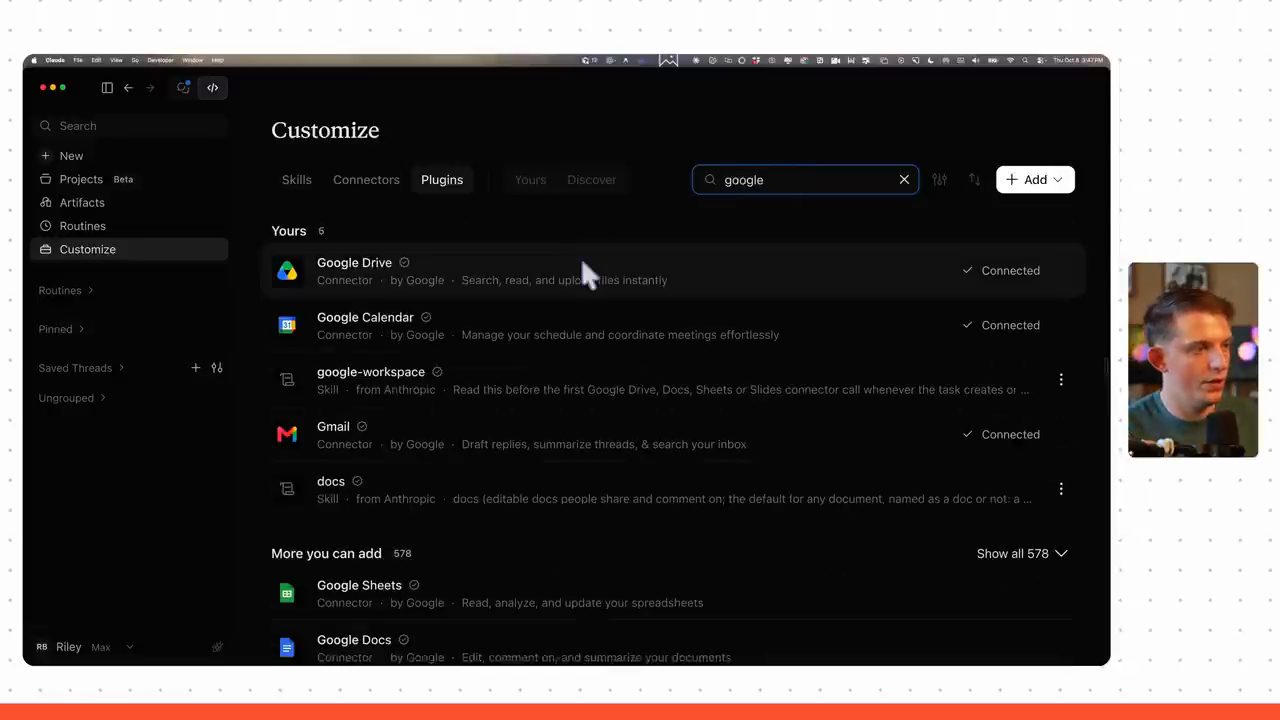Open the Riley account menu
Viewport: 1280px width, 720px height.
[84, 647]
